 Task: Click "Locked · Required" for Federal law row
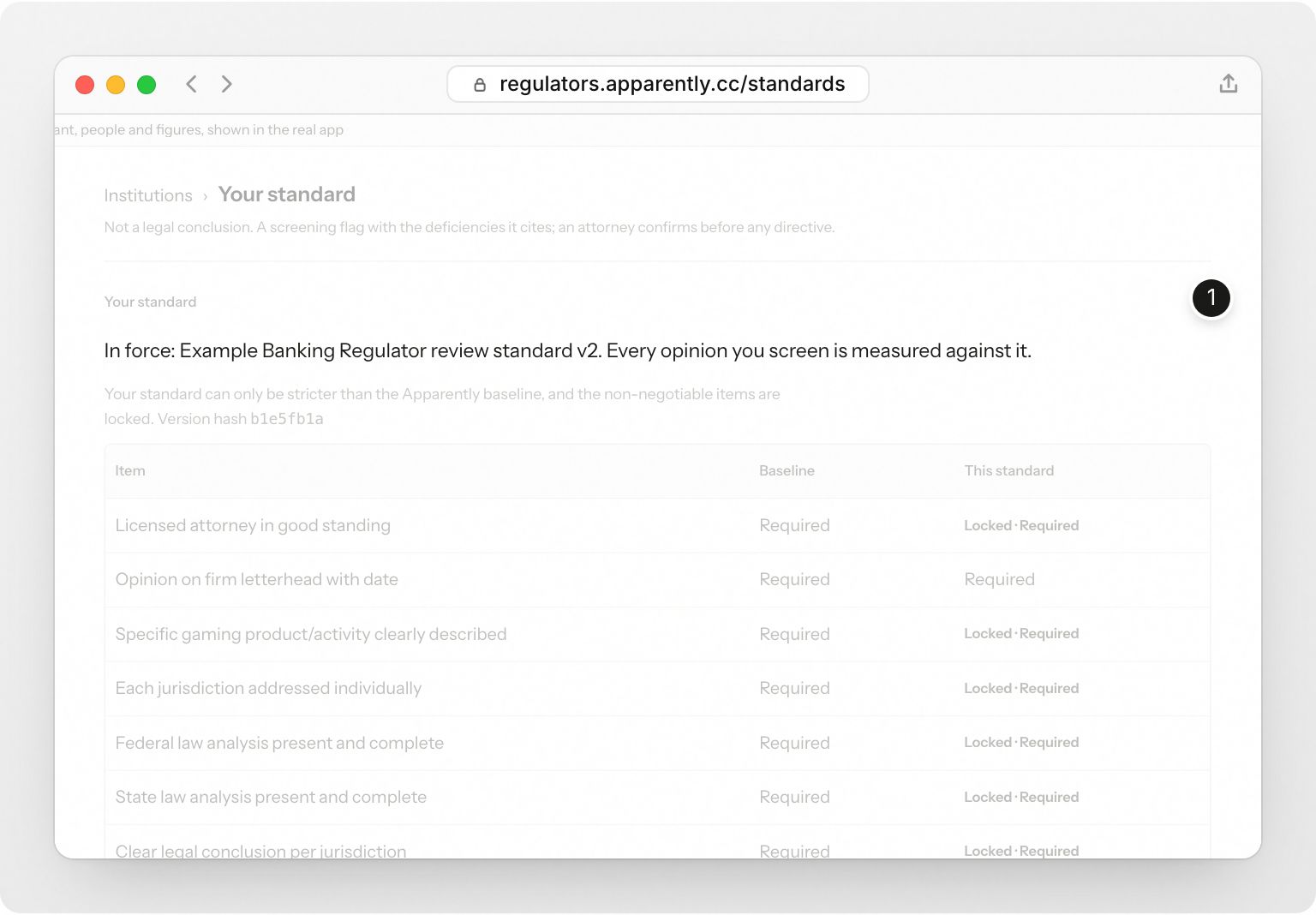(x=1021, y=743)
